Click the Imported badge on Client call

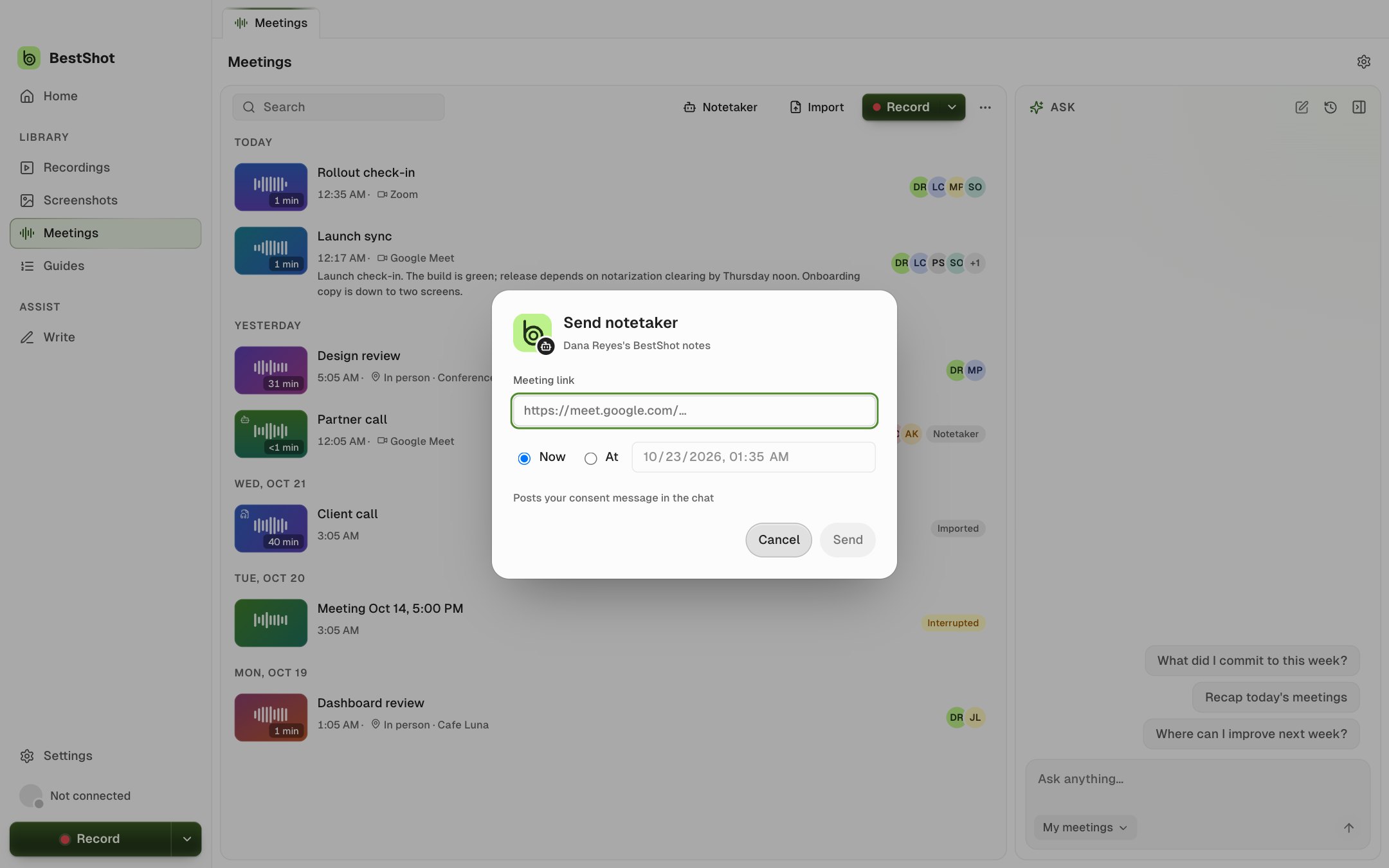click(958, 528)
